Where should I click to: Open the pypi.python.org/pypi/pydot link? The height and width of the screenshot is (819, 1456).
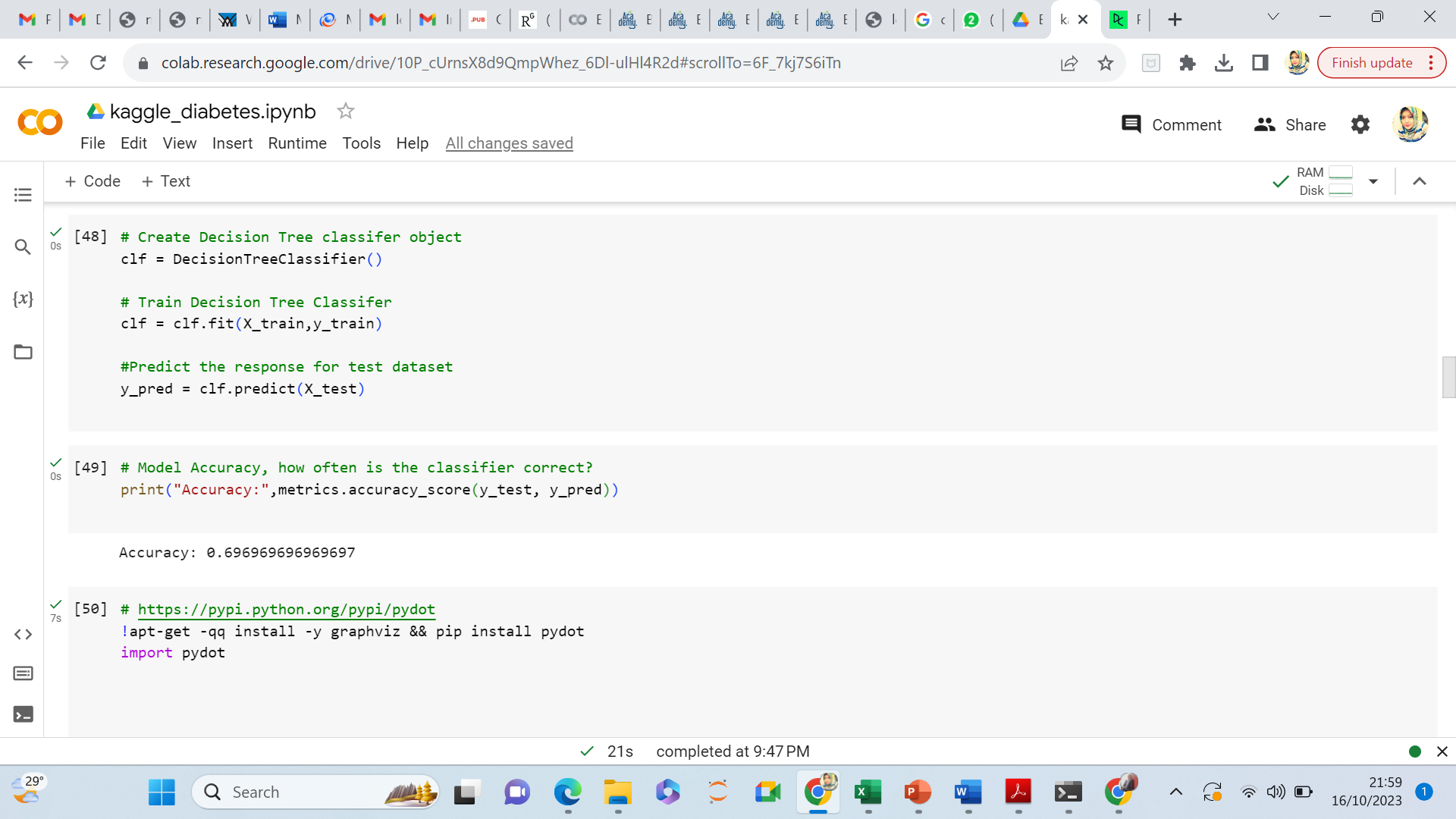286,610
